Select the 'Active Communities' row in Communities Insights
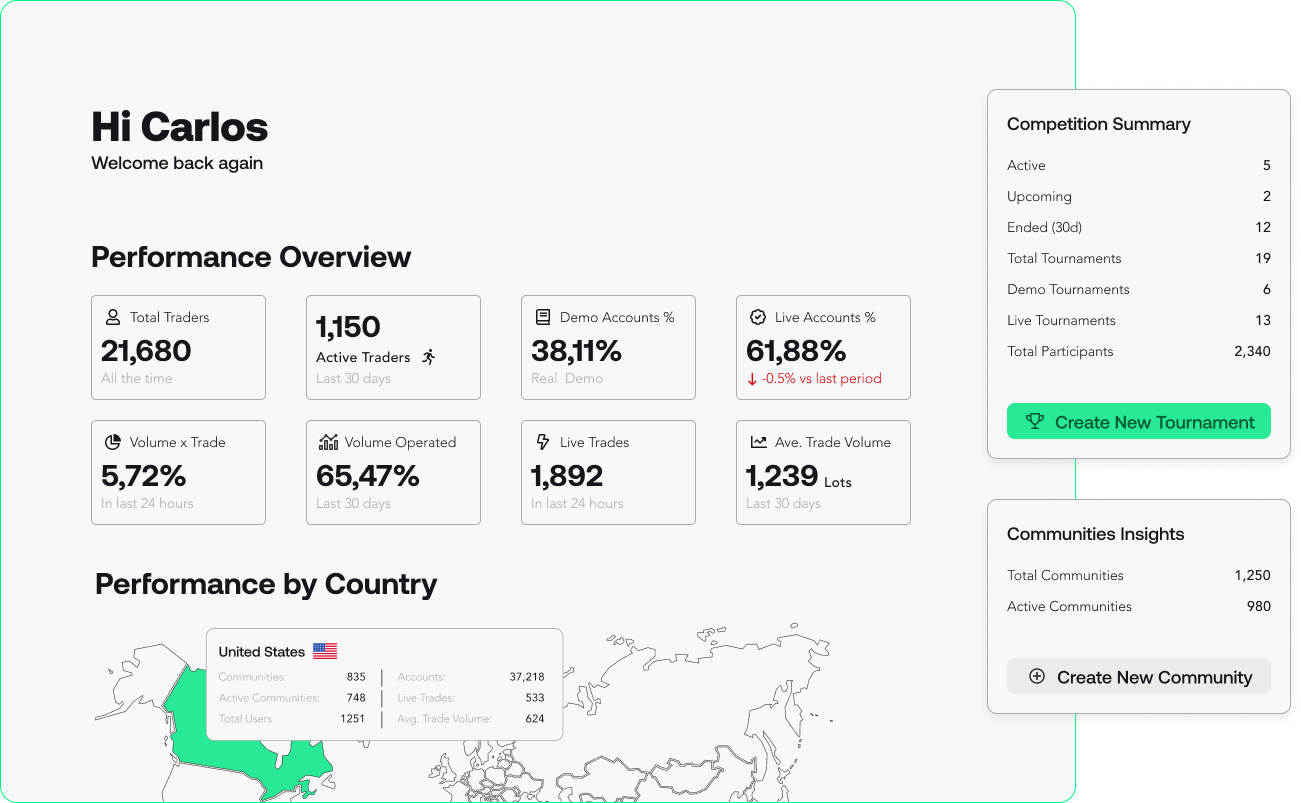The height and width of the screenshot is (803, 1301). point(1139,607)
